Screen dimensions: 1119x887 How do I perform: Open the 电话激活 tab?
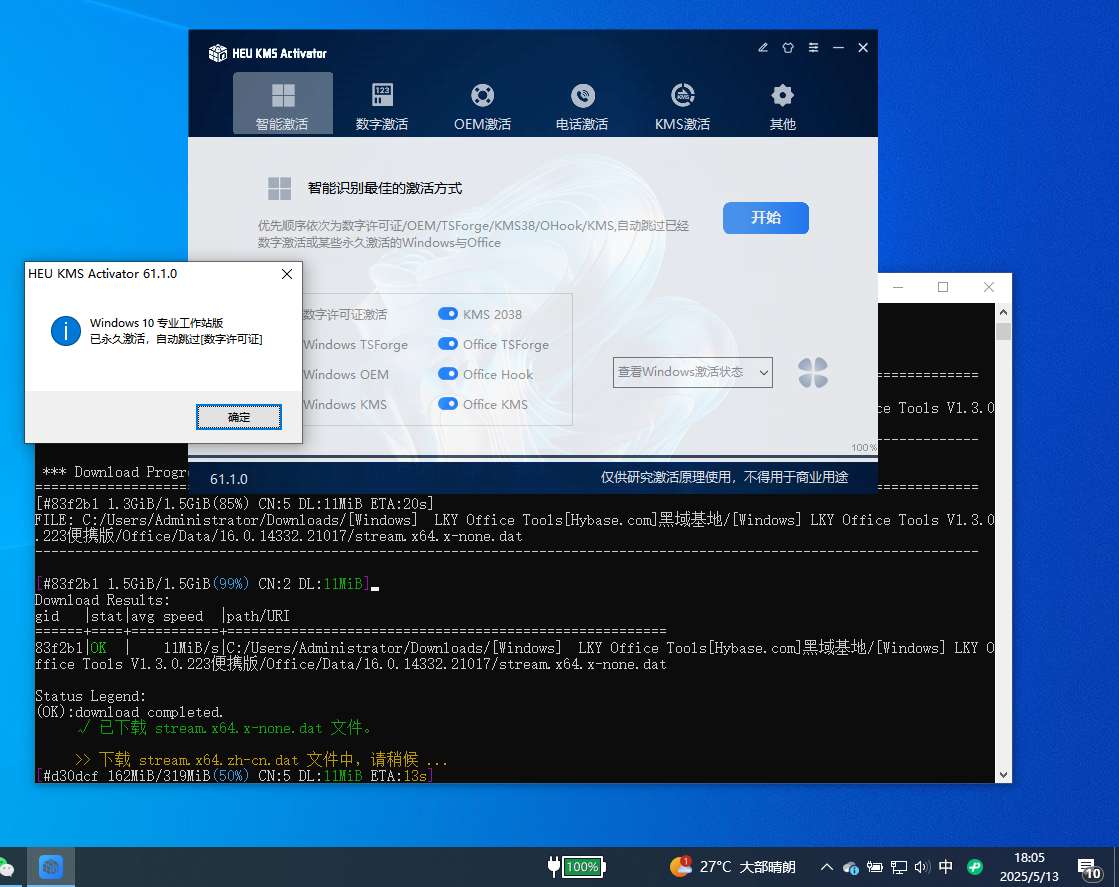[582, 104]
